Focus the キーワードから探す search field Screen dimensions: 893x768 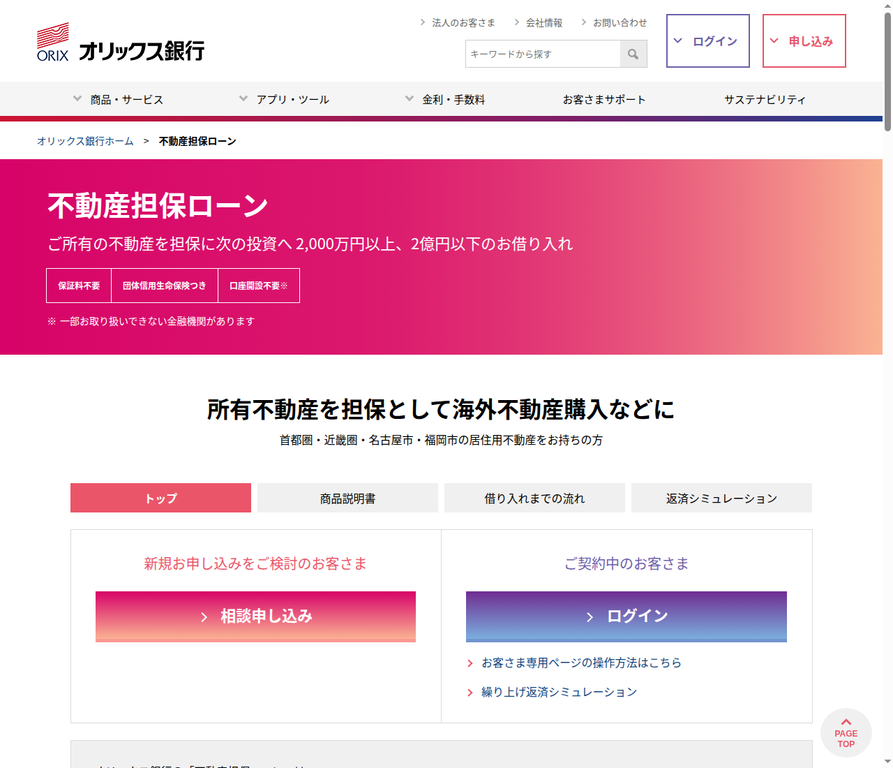pos(543,54)
